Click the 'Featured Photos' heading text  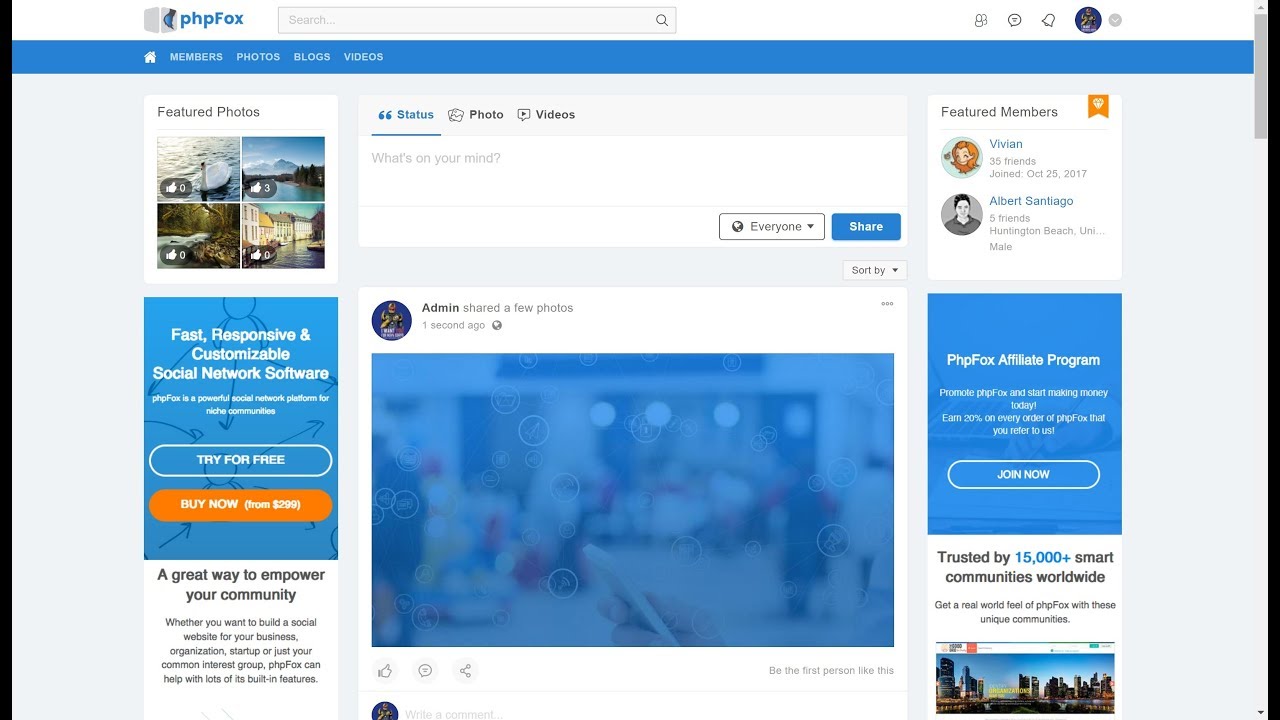[208, 112]
